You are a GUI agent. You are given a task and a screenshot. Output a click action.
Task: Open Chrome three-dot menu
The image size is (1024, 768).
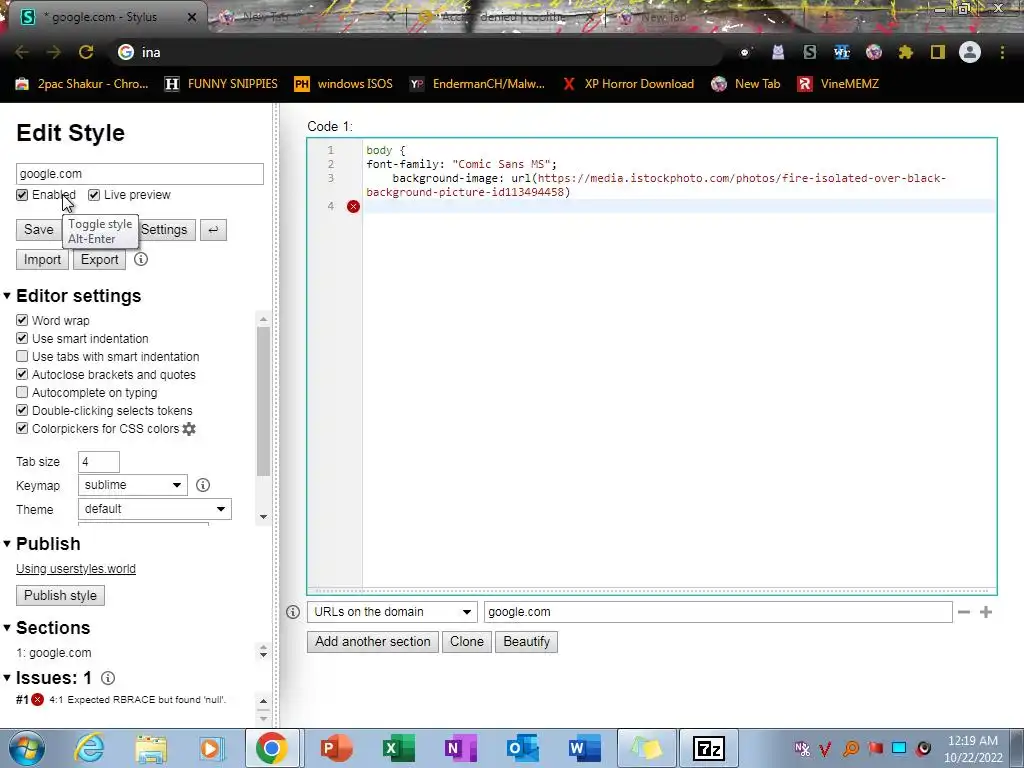click(x=1002, y=52)
